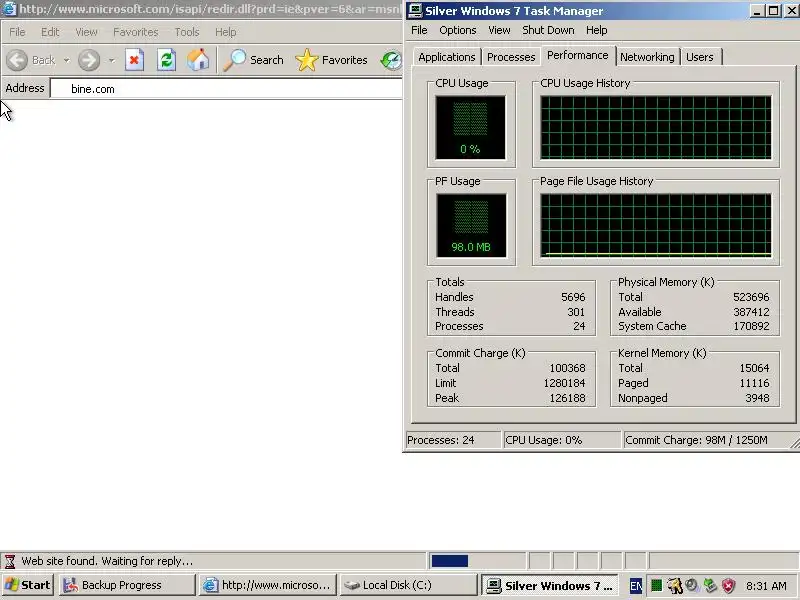Click the Forward arrow icon in Internet Explorer
Viewport: 800px width, 600px height.
pyautogui.click(x=89, y=60)
